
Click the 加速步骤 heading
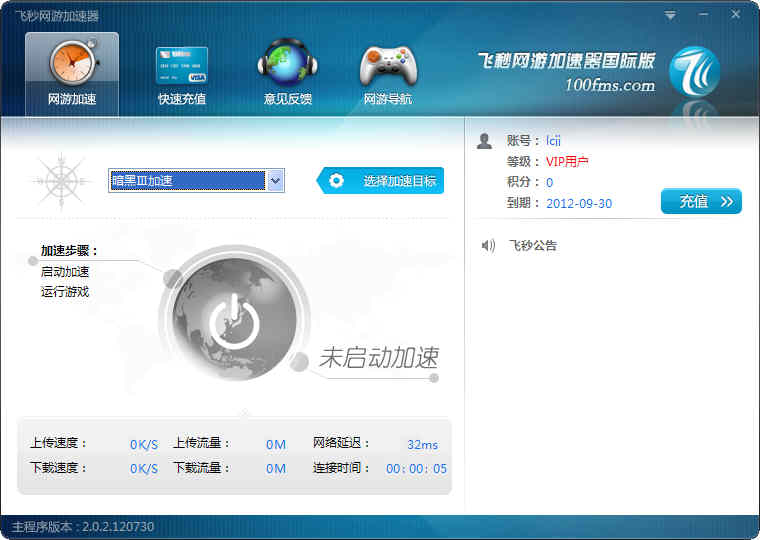69,251
